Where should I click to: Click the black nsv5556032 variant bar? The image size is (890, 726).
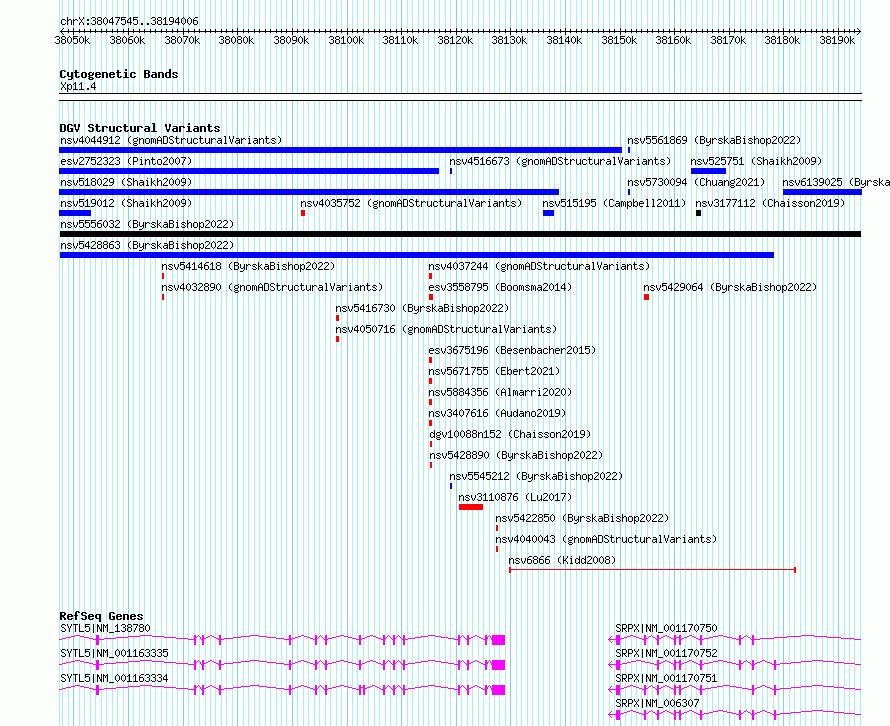[460, 234]
